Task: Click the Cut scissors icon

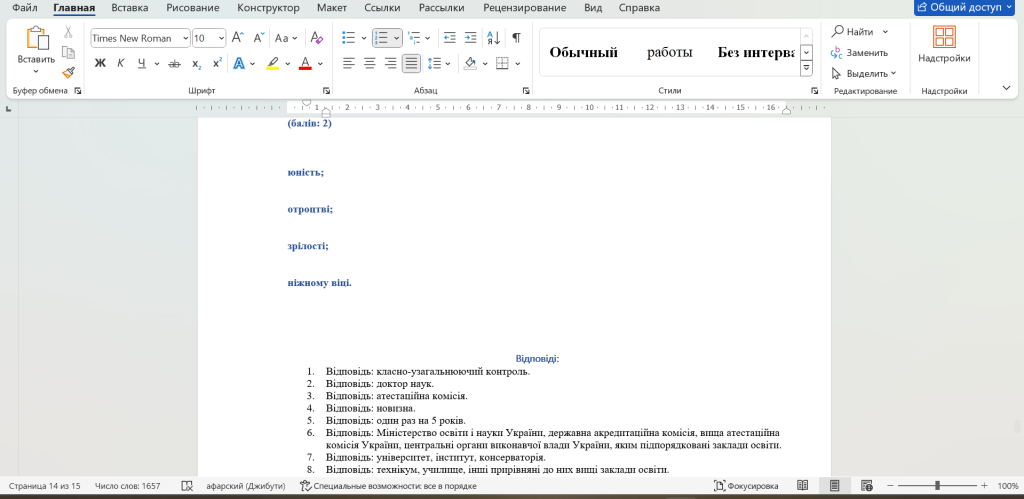Action: (x=68, y=32)
